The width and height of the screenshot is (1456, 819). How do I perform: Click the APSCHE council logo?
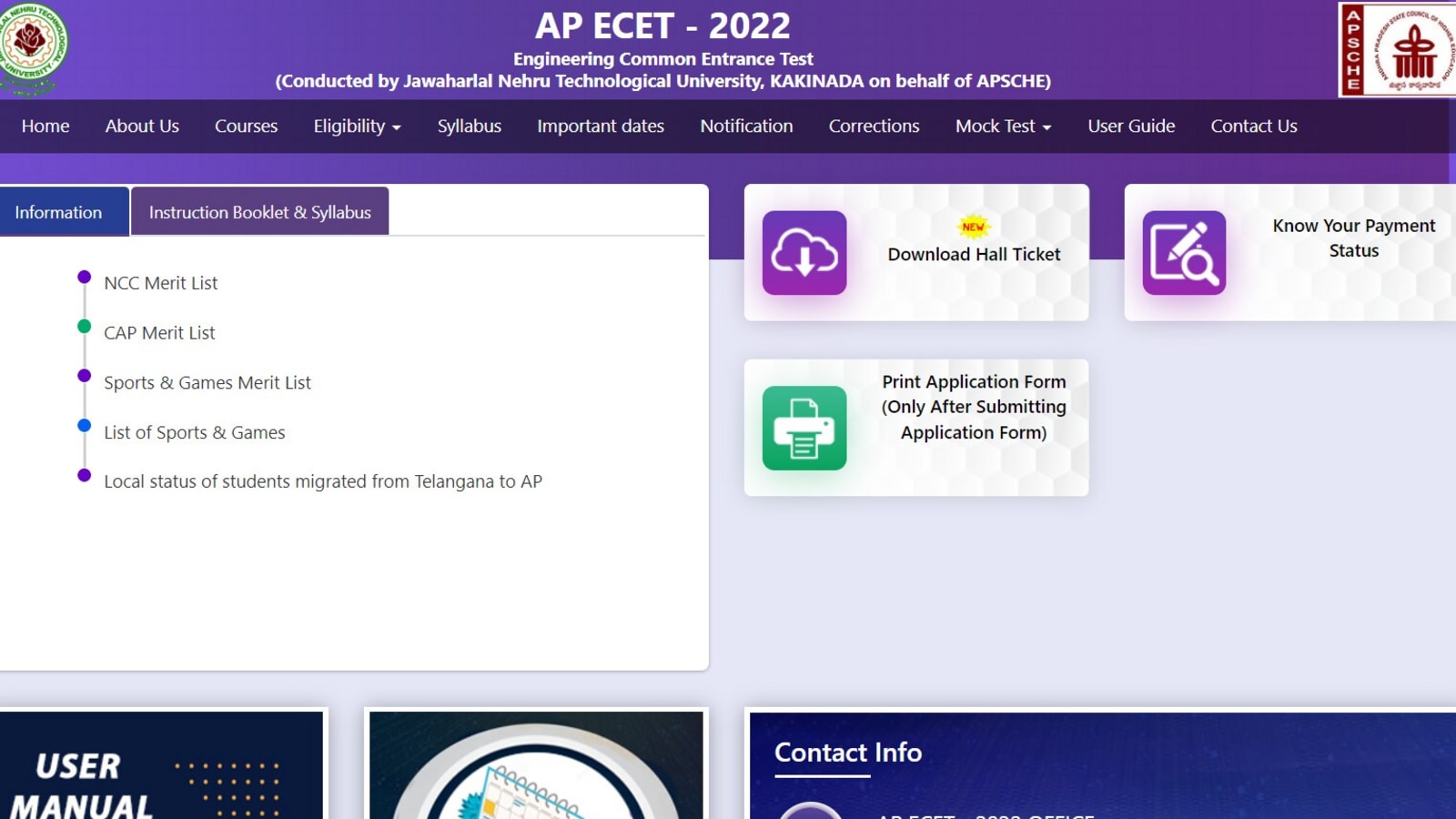[1398, 49]
